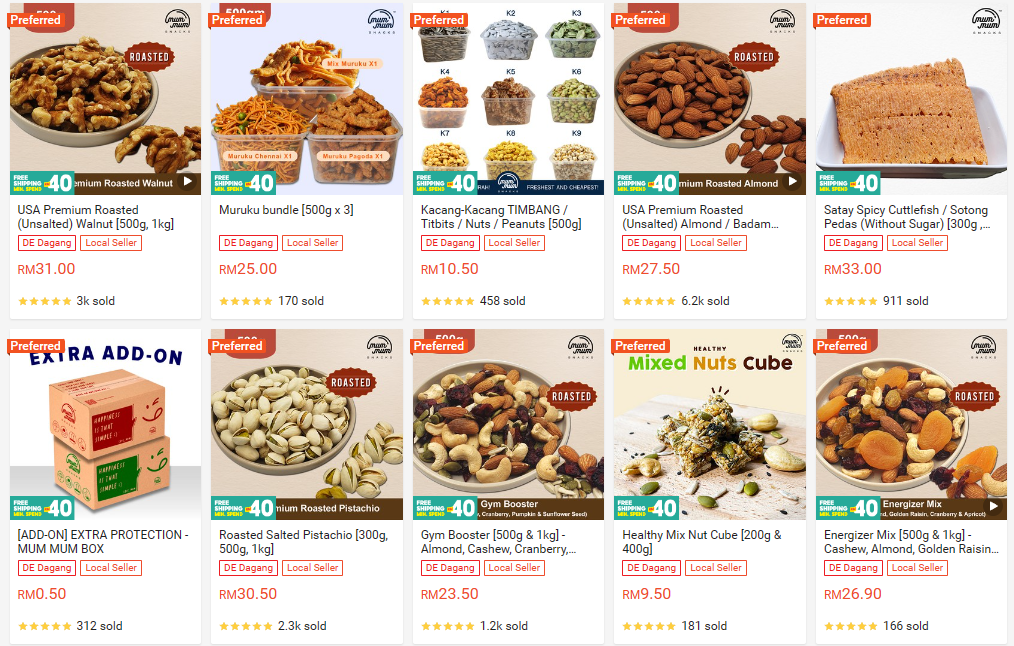The image size is (1014, 646).
Task: Click star rating of Gym Booster
Action: pos(448,626)
